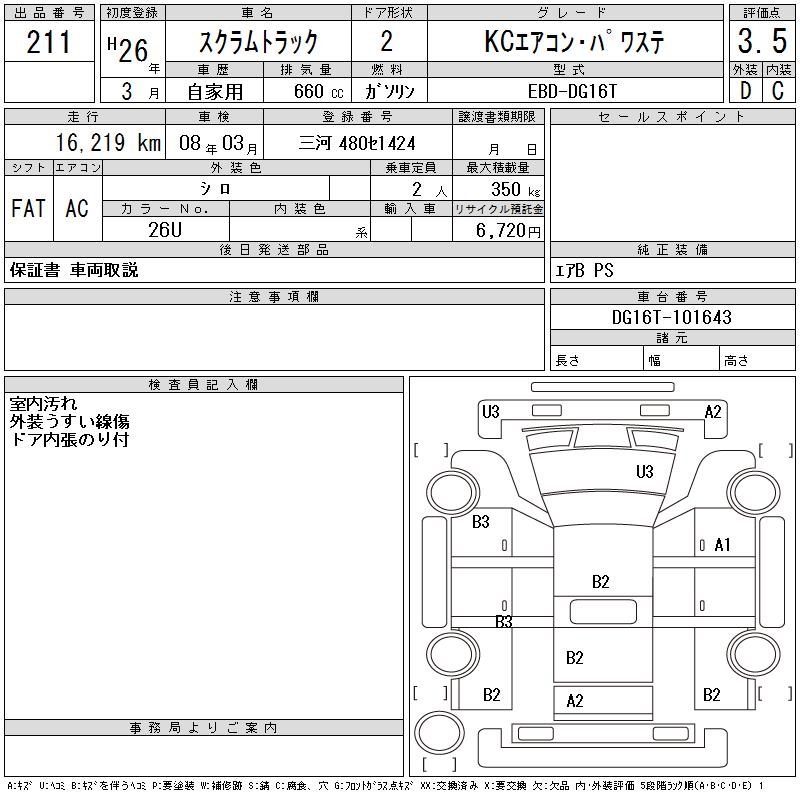This screenshot has width=800, height=800.
Task: Click the lot number 211
Action: pos(48,42)
